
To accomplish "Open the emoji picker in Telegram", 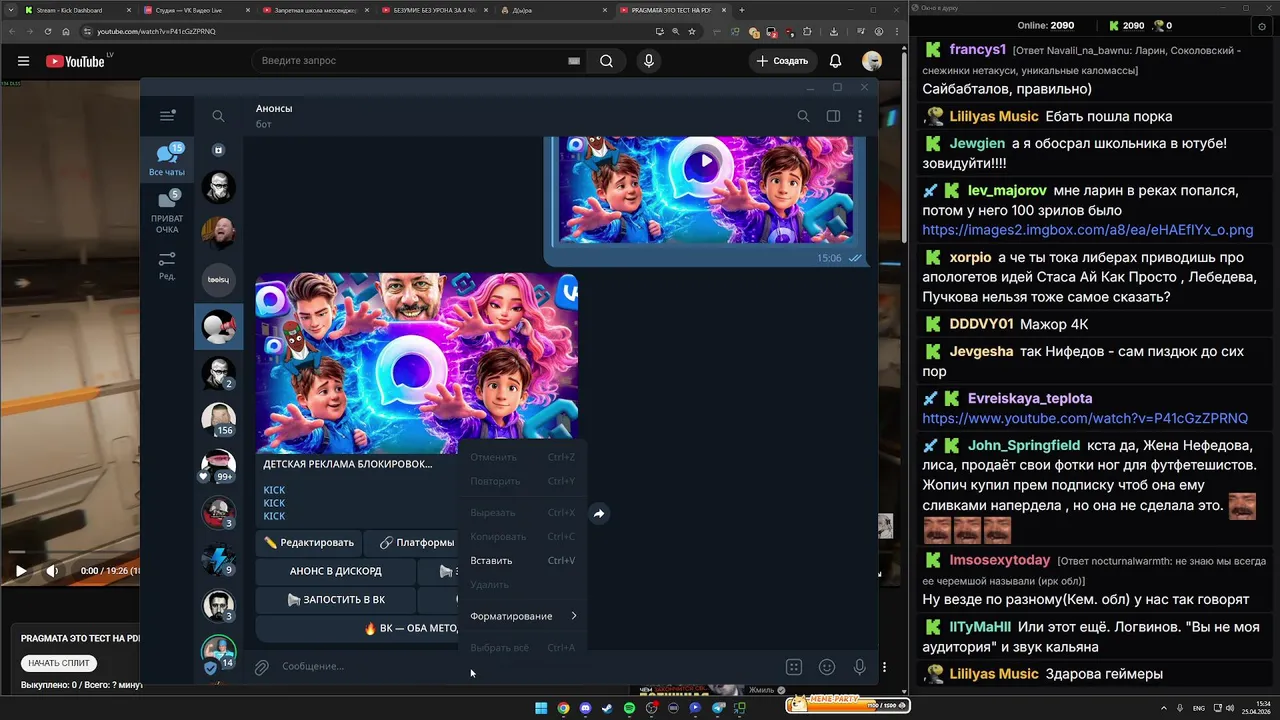I will pos(827,667).
